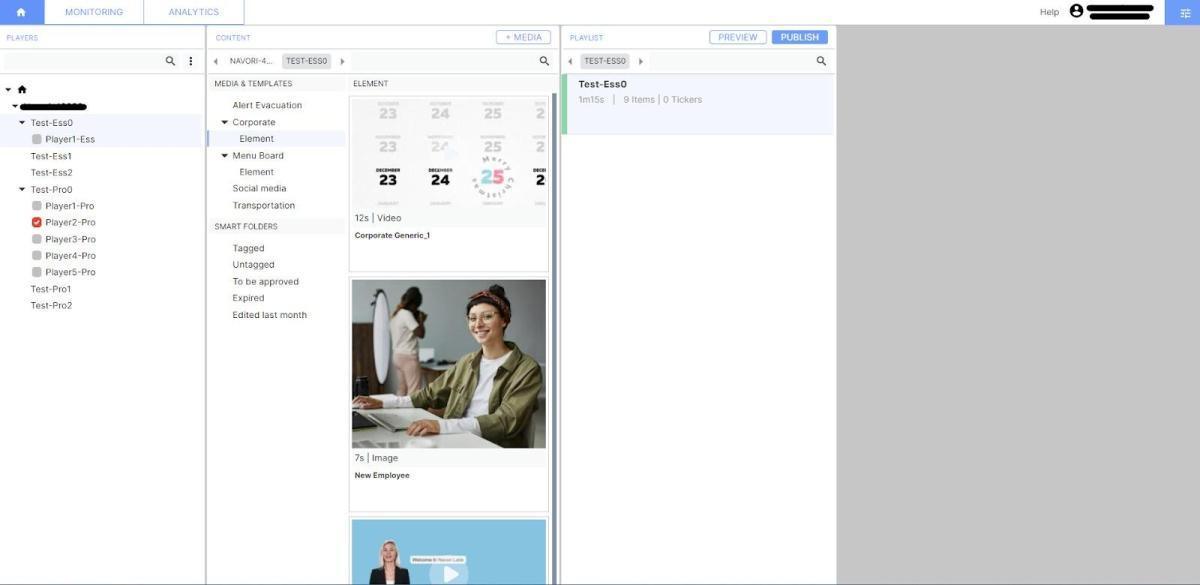Select NAVORI-4... breadcrumb in Content
1200x585 pixels.
click(251, 61)
